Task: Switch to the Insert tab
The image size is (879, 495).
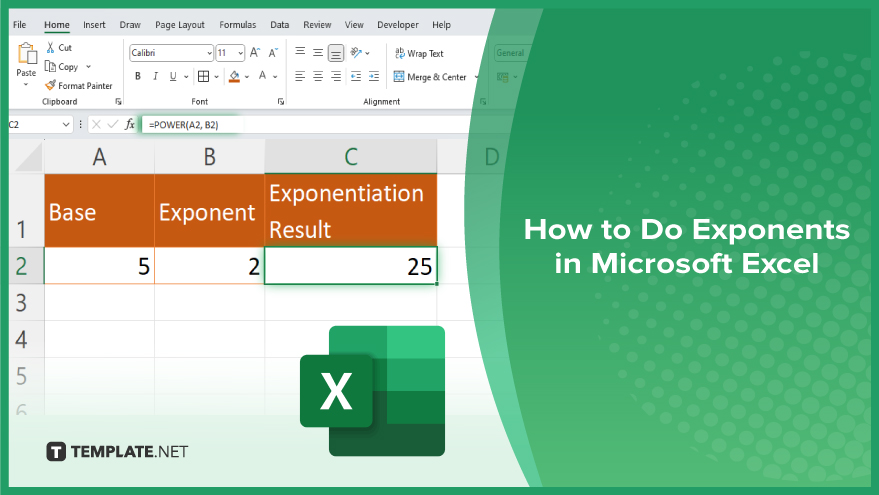Action: pyautogui.click(x=94, y=25)
